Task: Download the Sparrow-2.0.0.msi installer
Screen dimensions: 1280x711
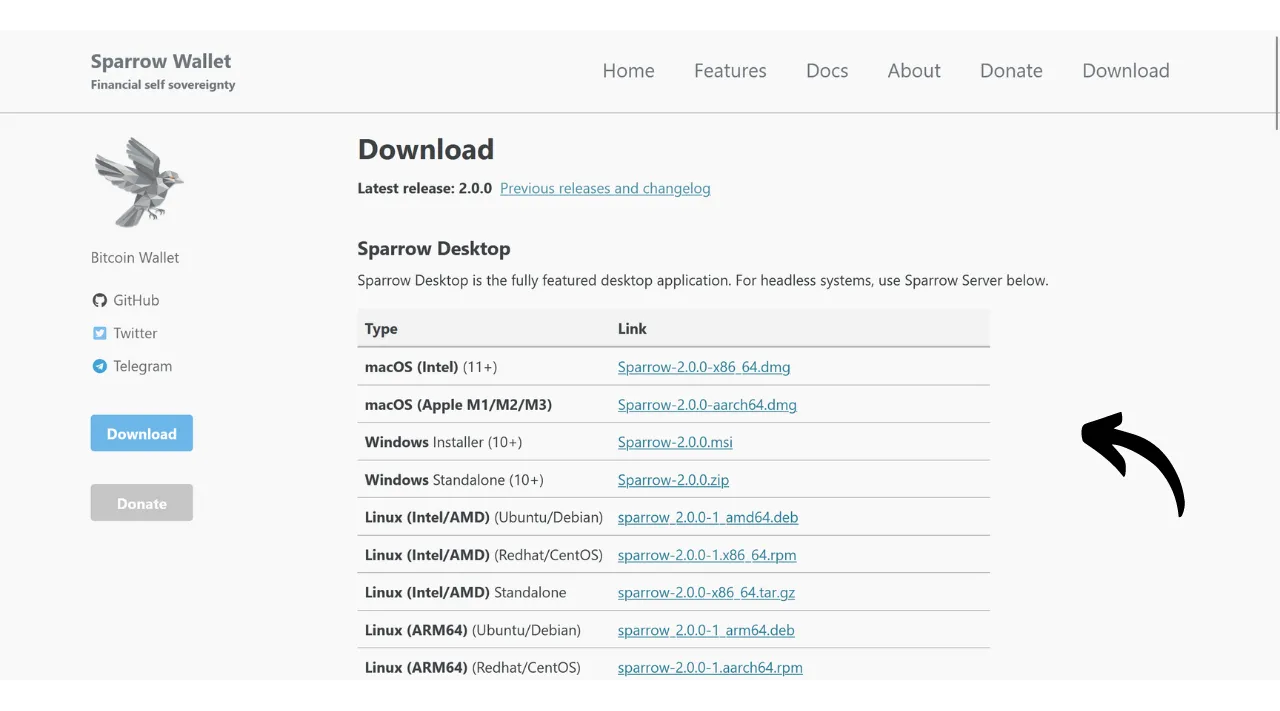Action: coord(675,442)
